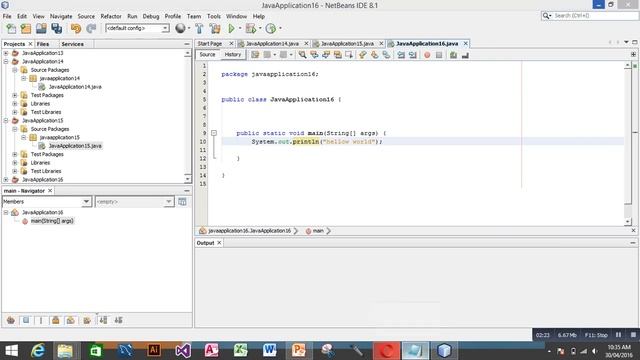Click the Previous Bookmark icon
The width and height of the screenshot is (640, 360).
[362, 55]
